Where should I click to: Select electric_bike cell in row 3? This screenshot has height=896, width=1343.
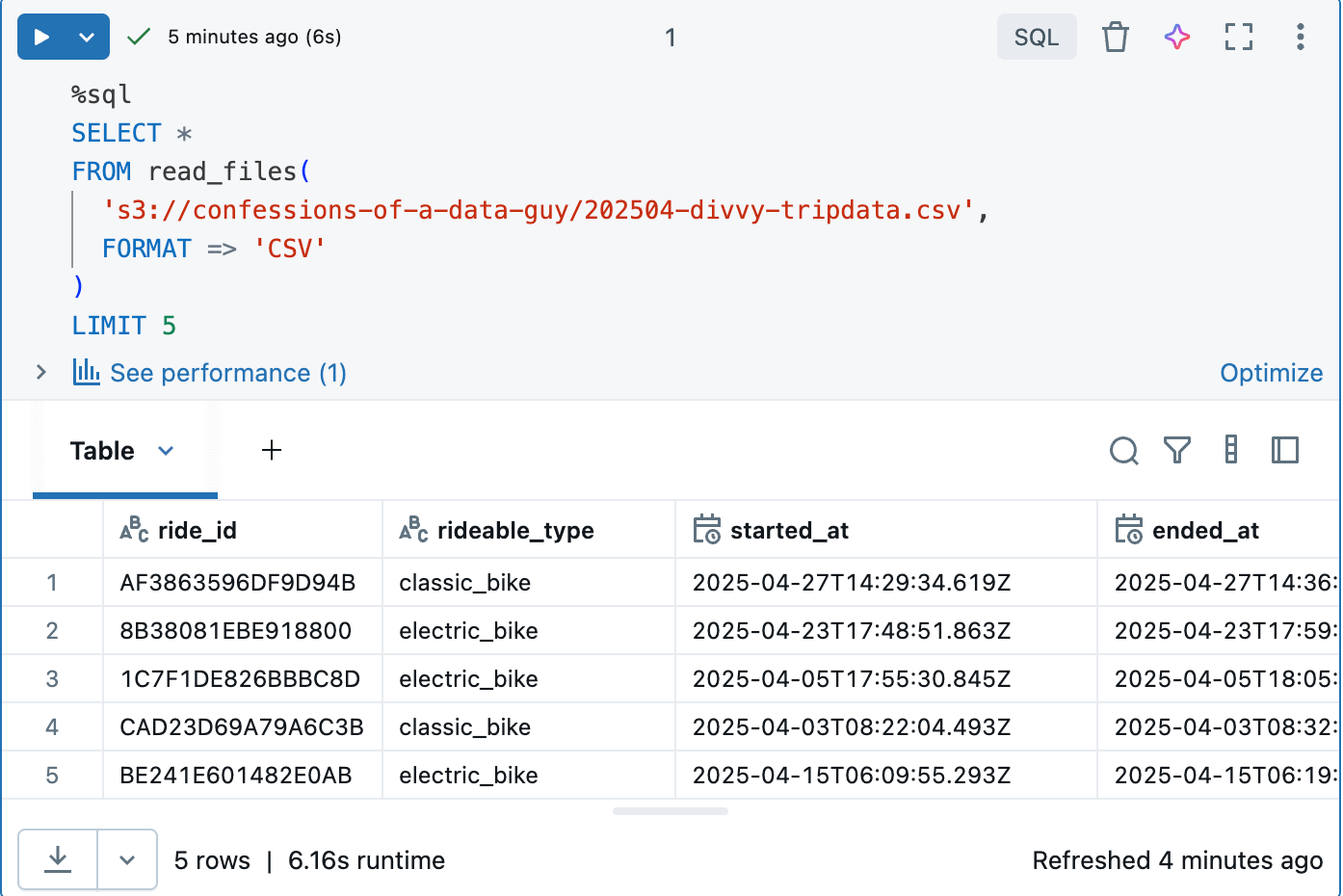(x=529, y=678)
